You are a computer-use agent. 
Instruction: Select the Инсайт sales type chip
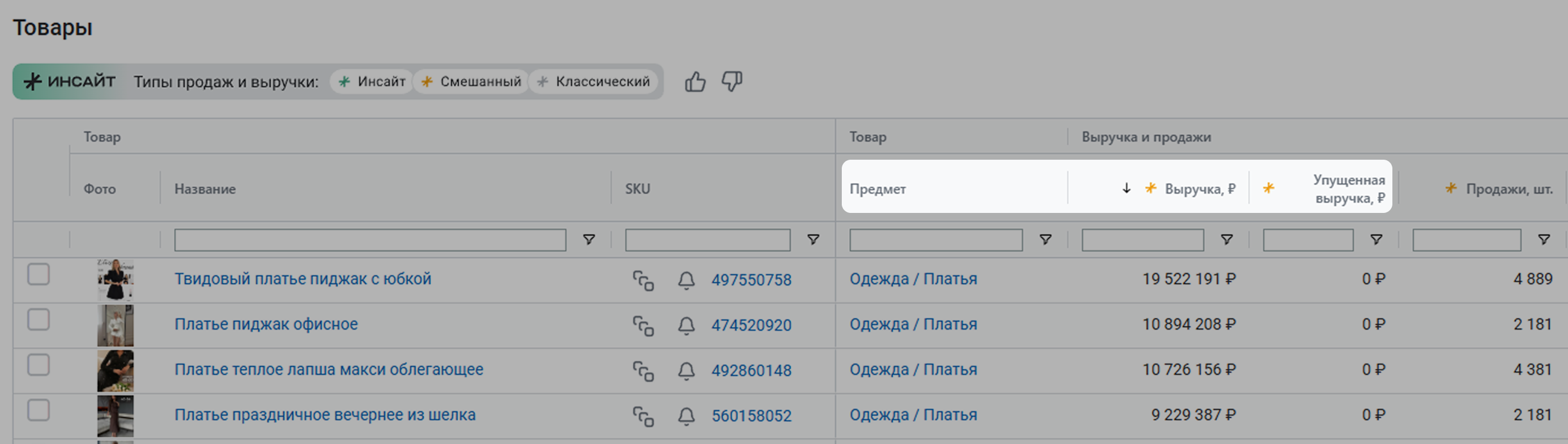coord(372,82)
